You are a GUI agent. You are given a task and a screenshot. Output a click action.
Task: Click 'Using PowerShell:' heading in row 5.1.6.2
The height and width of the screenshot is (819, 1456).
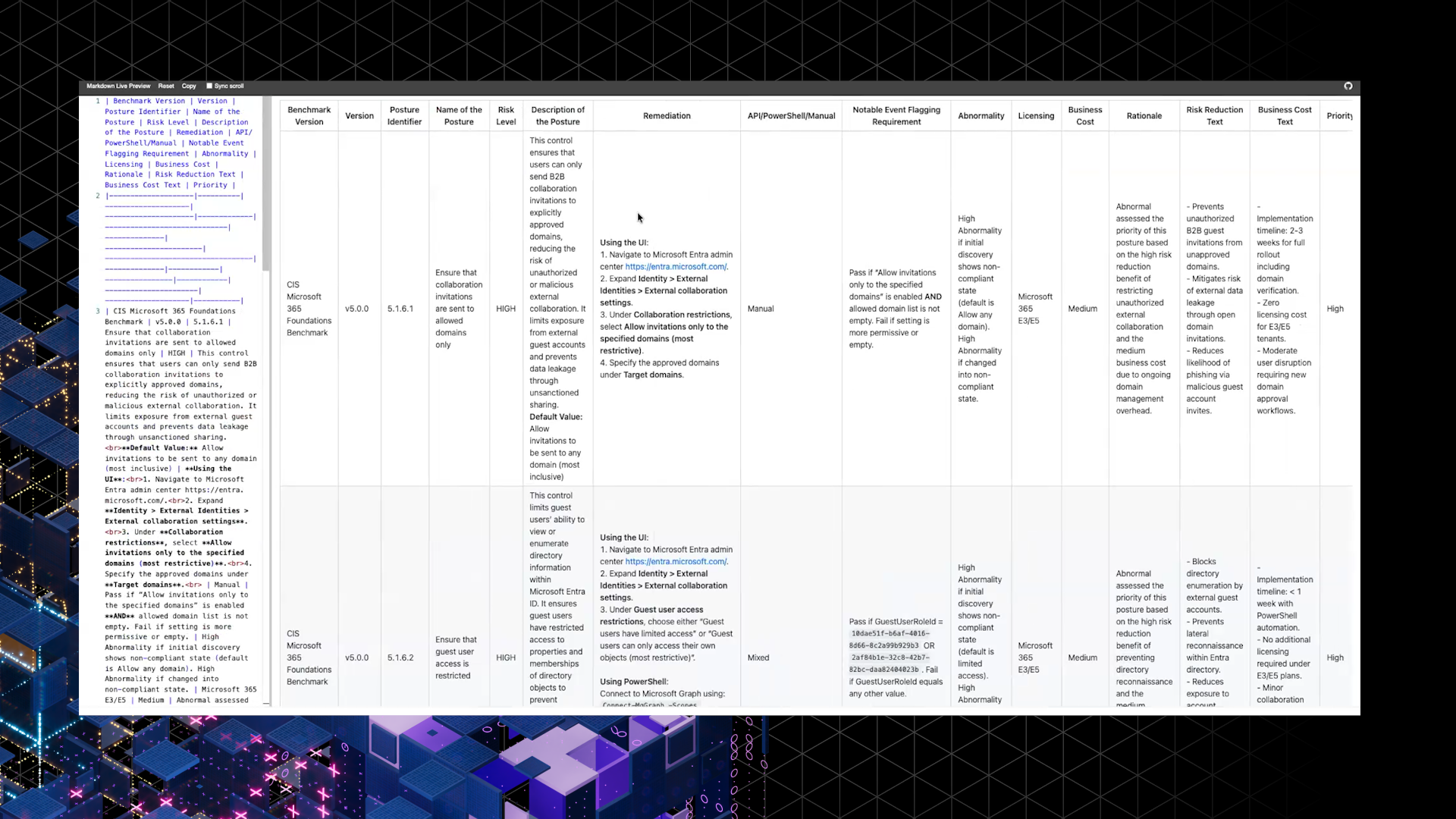(634, 682)
